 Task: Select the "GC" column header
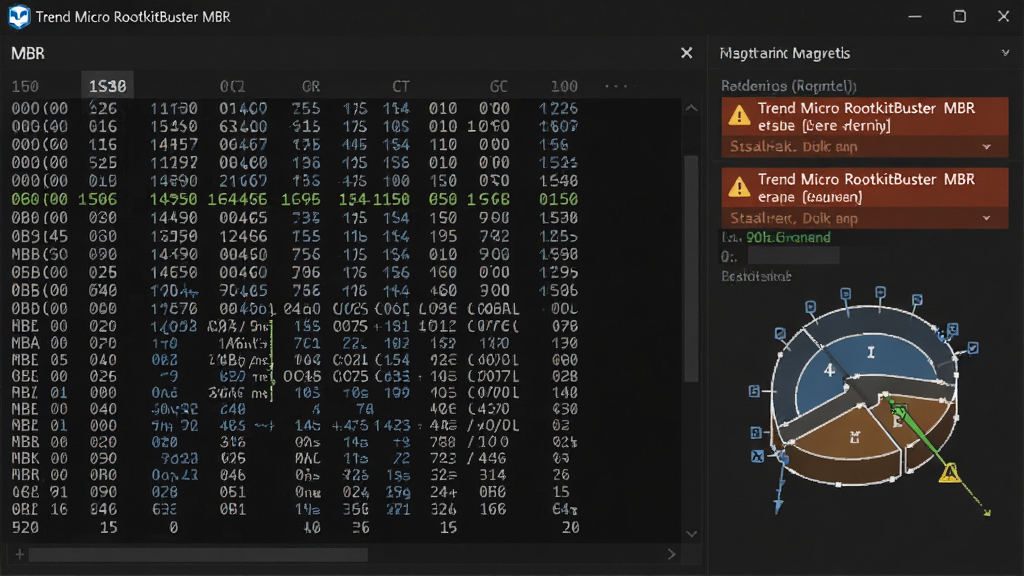499,86
